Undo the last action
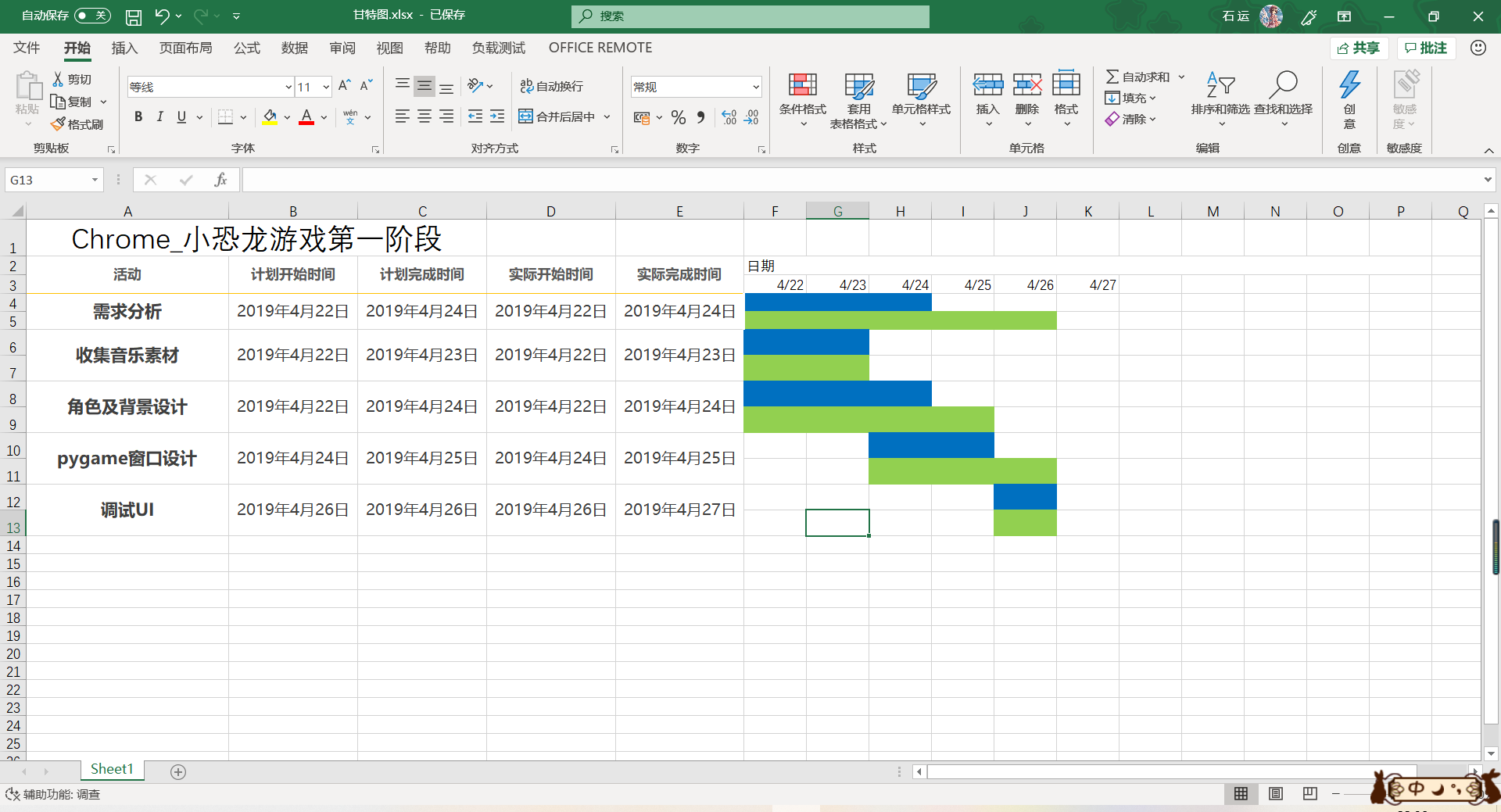 [x=162, y=16]
